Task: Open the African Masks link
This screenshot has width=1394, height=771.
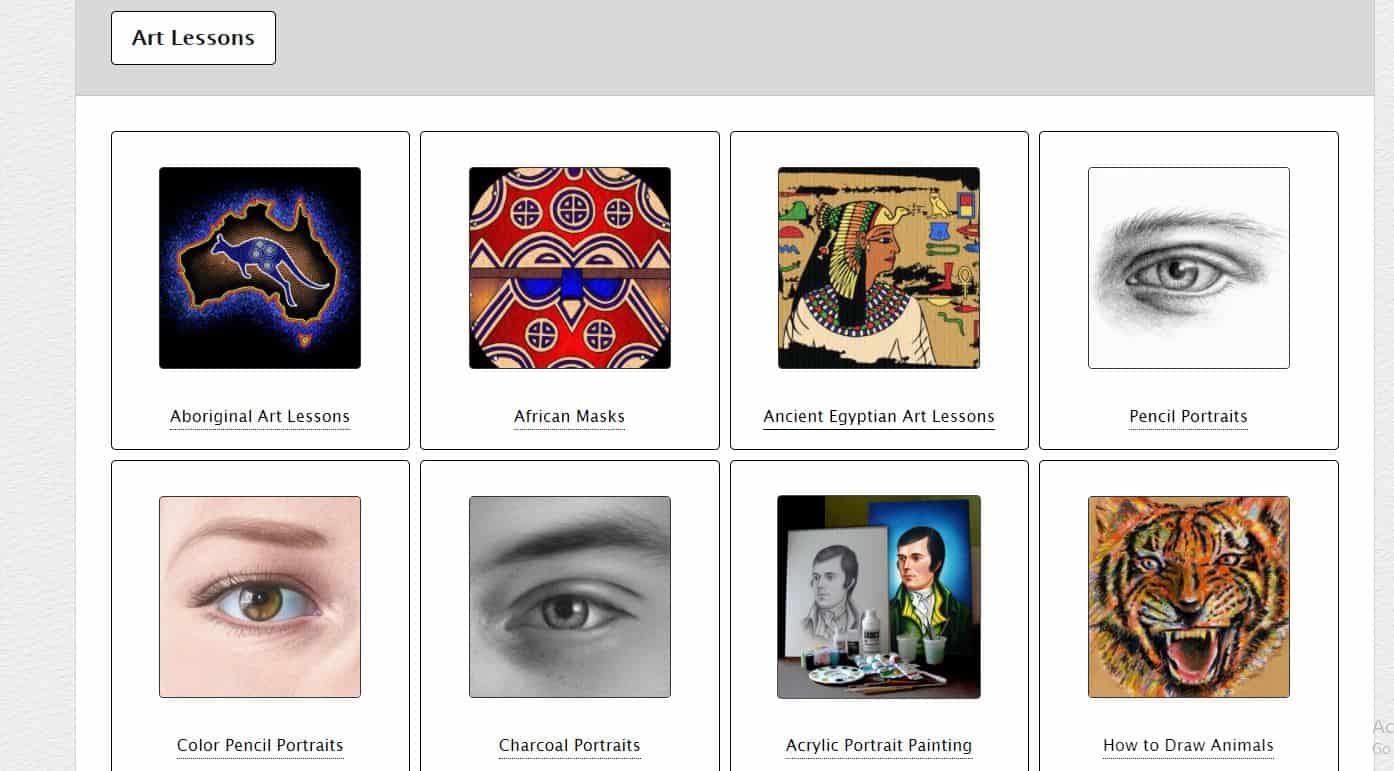Action: pyautogui.click(x=570, y=417)
